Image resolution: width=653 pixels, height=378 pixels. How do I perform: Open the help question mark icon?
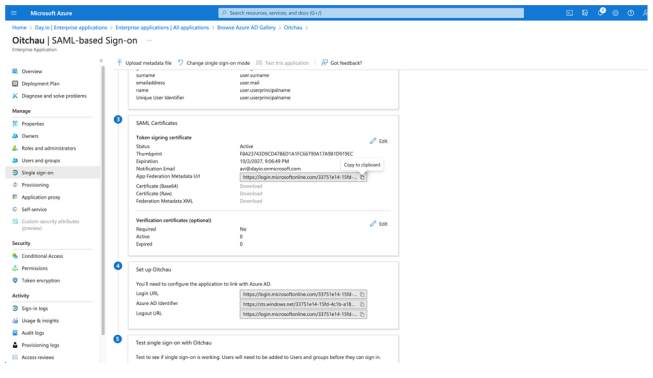[631, 13]
